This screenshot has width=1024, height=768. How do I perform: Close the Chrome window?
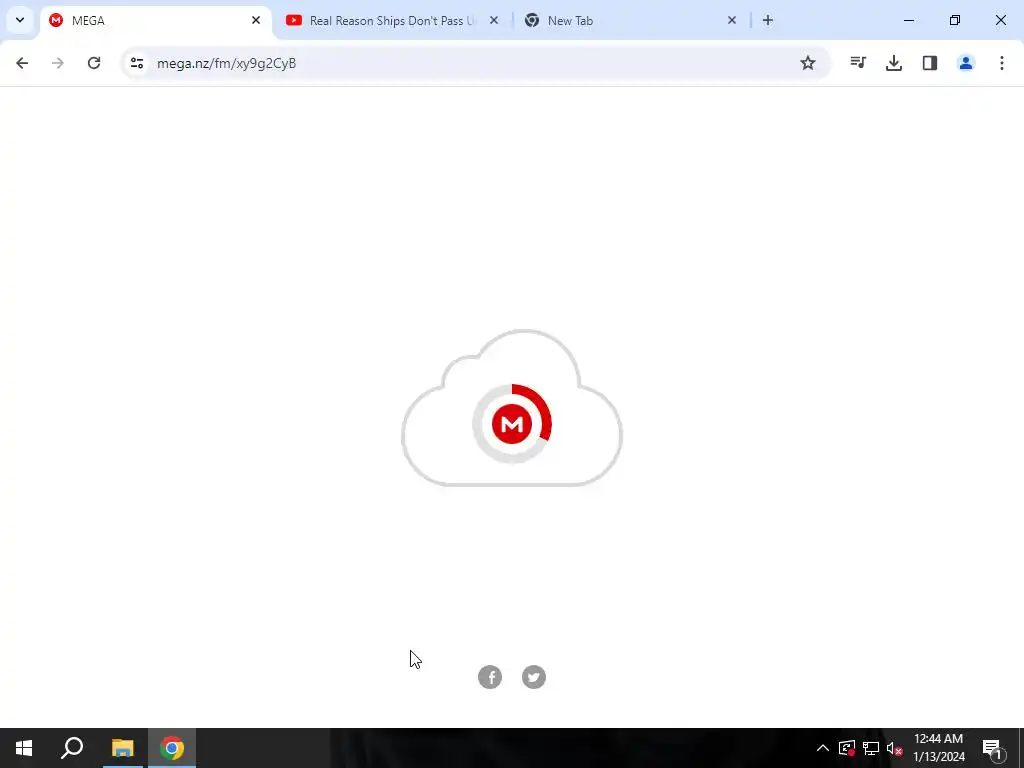[x=1000, y=20]
